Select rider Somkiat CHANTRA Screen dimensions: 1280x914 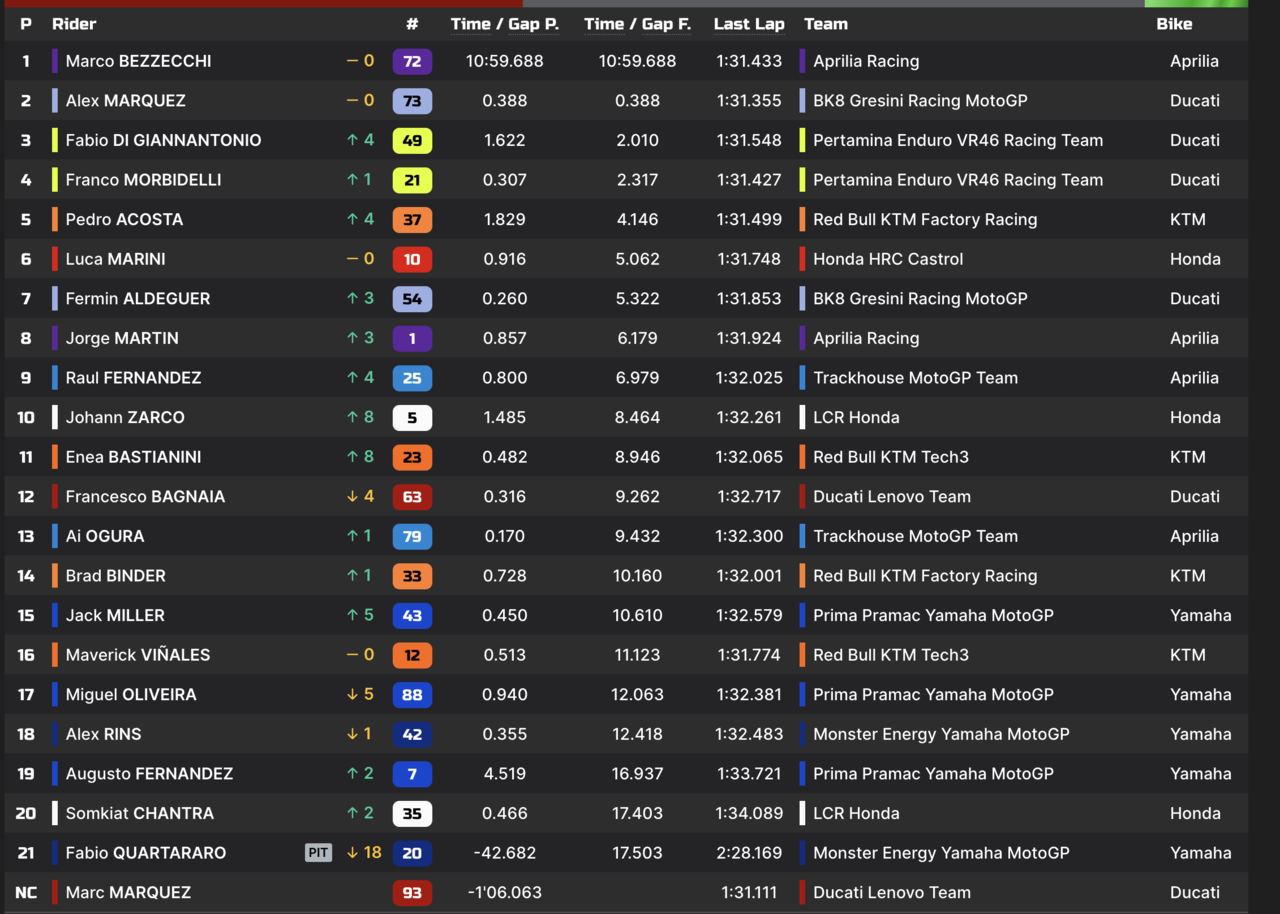[x=139, y=813]
